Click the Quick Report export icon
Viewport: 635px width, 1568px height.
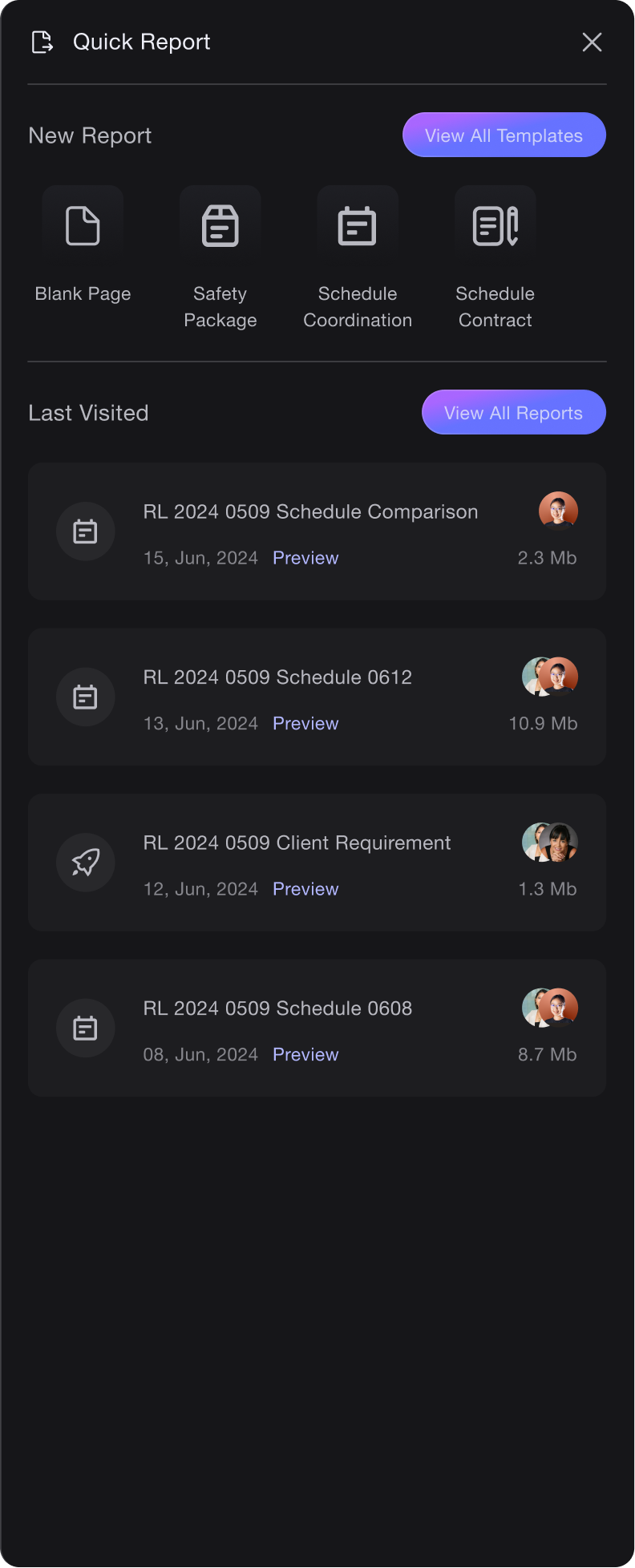coord(42,42)
